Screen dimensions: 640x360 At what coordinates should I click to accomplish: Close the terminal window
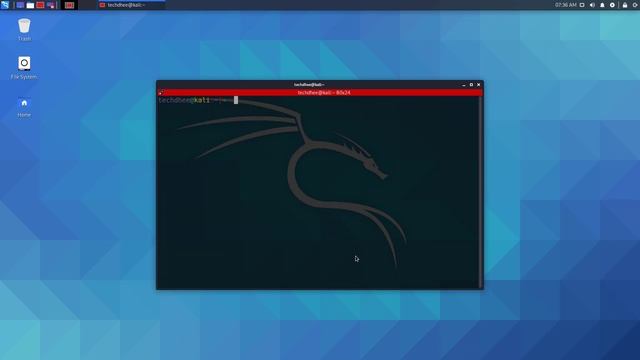479,85
